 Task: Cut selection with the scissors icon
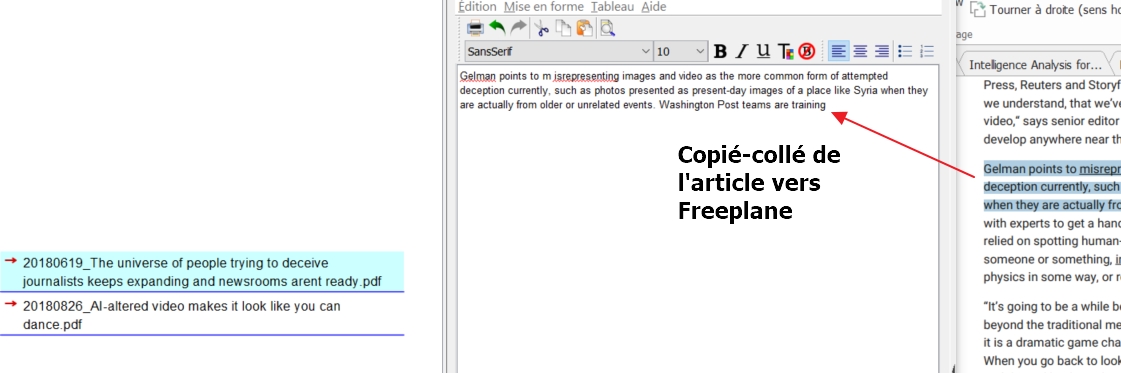click(x=542, y=29)
